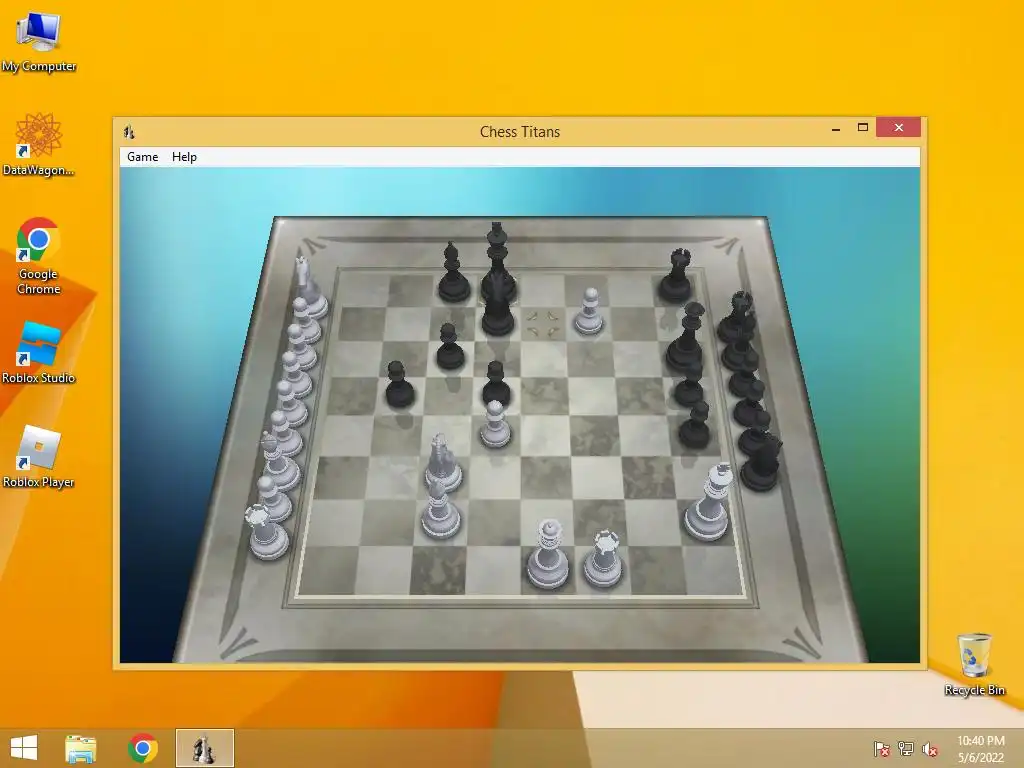
Task: Launch Chrome from the taskbar
Action: (142, 748)
